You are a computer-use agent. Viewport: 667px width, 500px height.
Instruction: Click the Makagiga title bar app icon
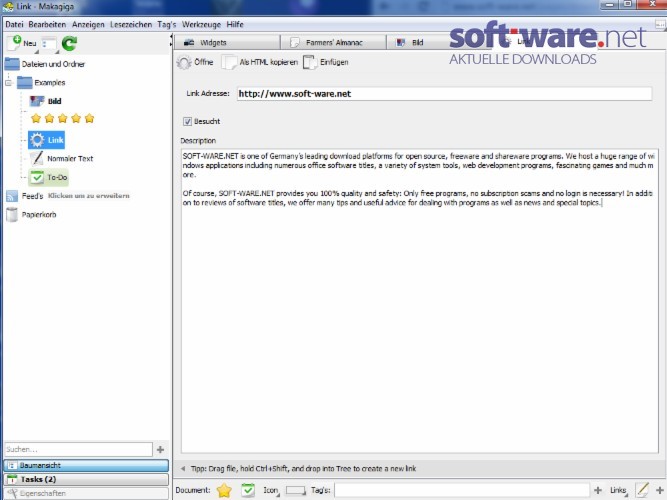[x=7, y=7]
